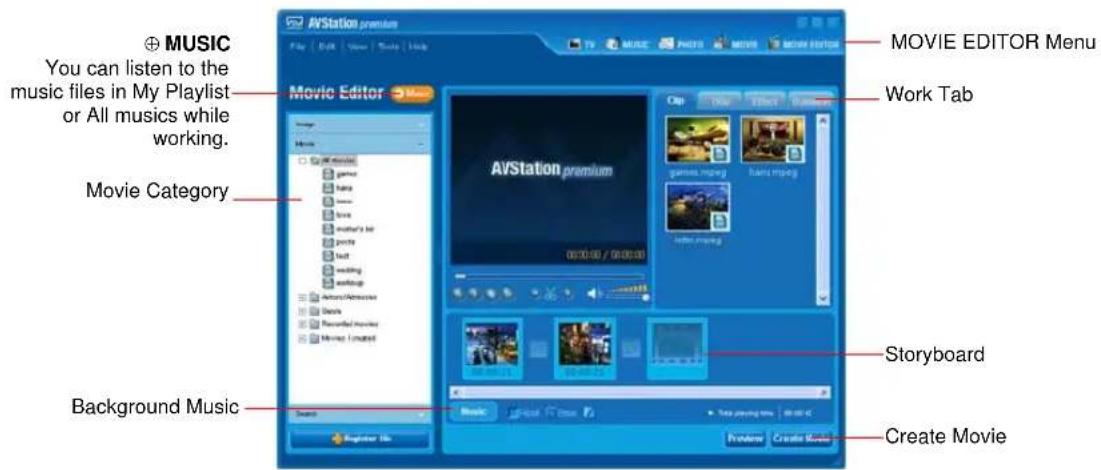Screen dimensions: 1101x470
Task: Open the Help menu
Action: click(x=418, y=46)
